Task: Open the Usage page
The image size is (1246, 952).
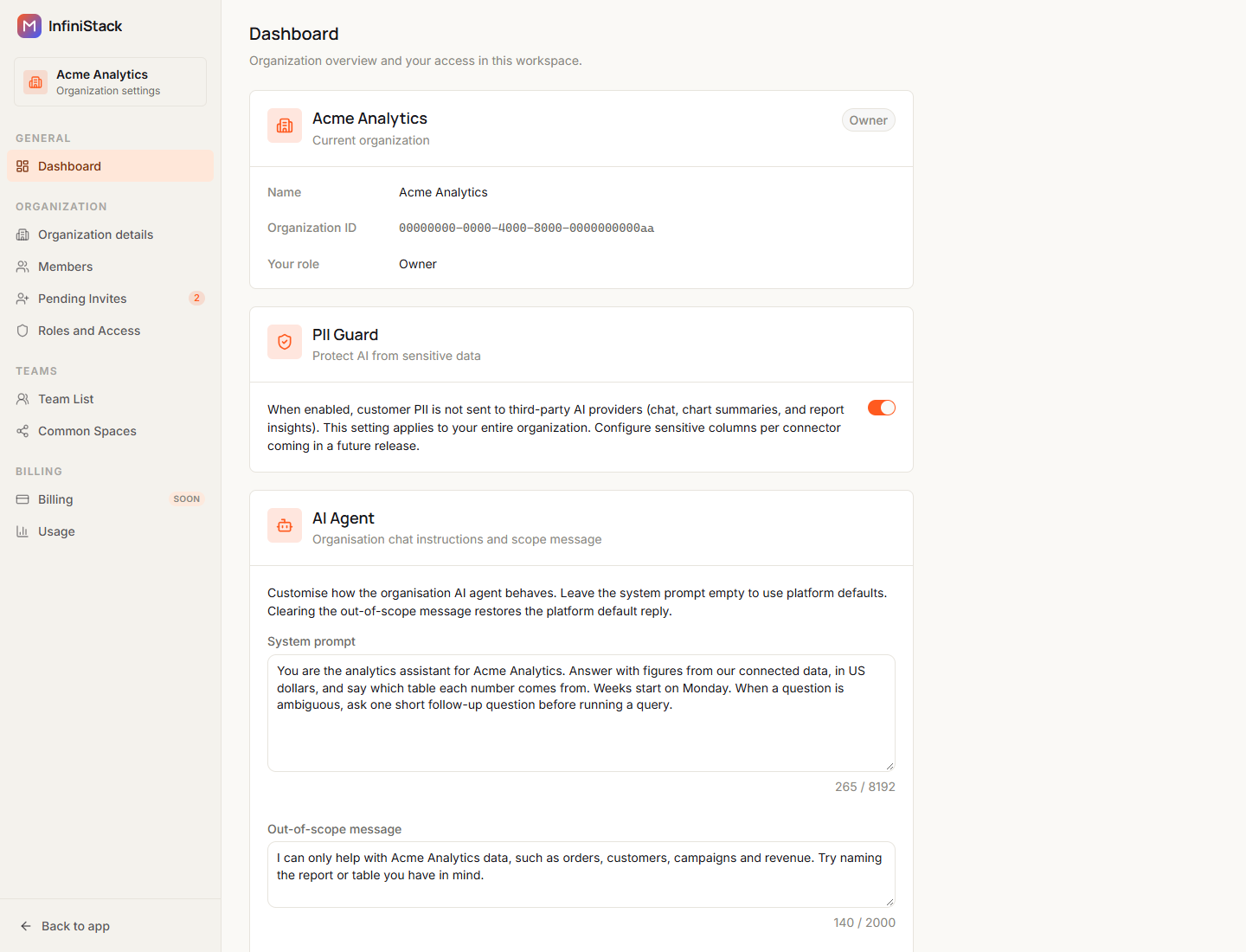Action: (x=110, y=531)
